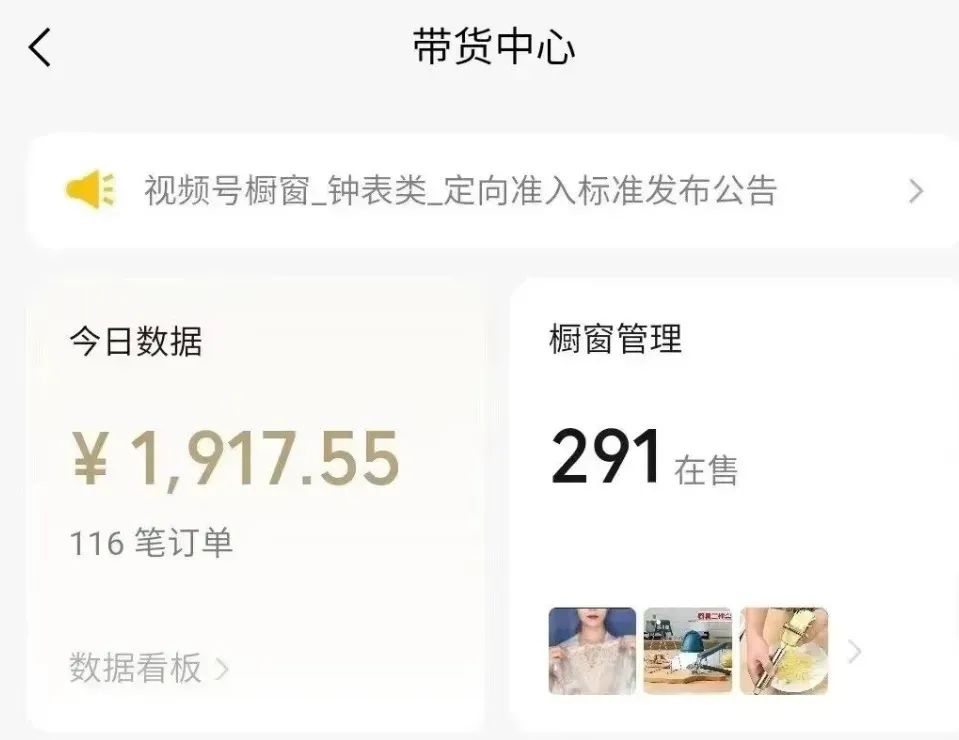This screenshot has height=740, width=959.
Task: Click the 带货中心 page title
Action: [x=494, y=46]
